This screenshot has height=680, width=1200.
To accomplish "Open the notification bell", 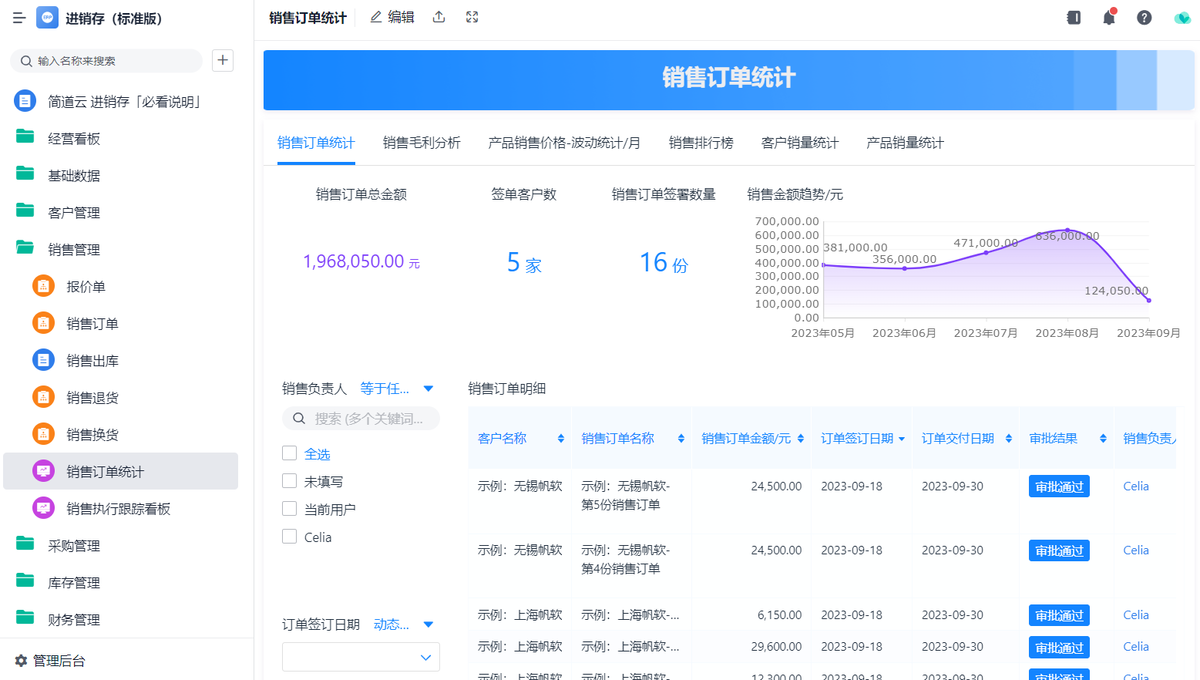I will pyautogui.click(x=1108, y=18).
